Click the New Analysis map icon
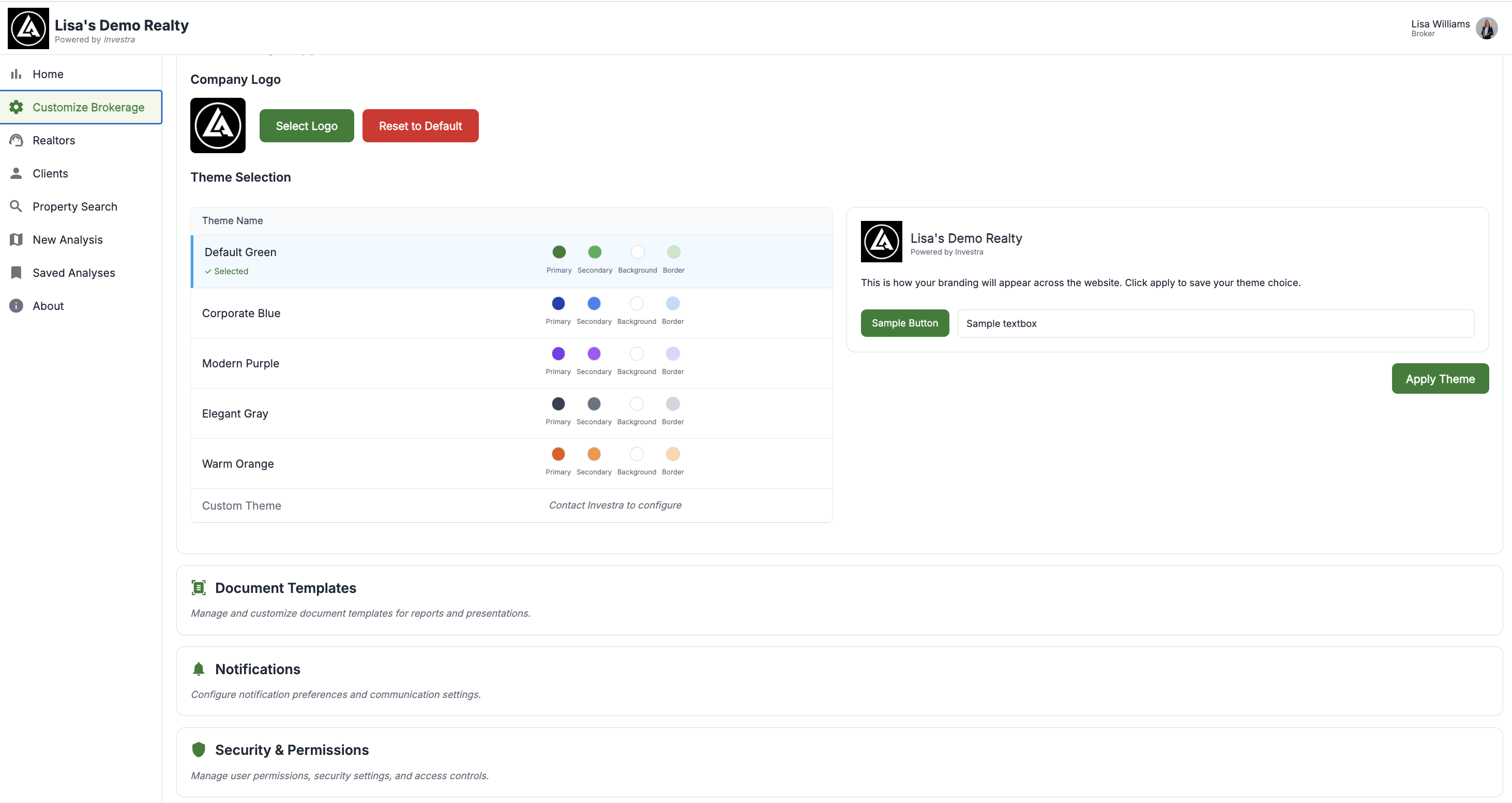1512x803 pixels. coord(17,240)
